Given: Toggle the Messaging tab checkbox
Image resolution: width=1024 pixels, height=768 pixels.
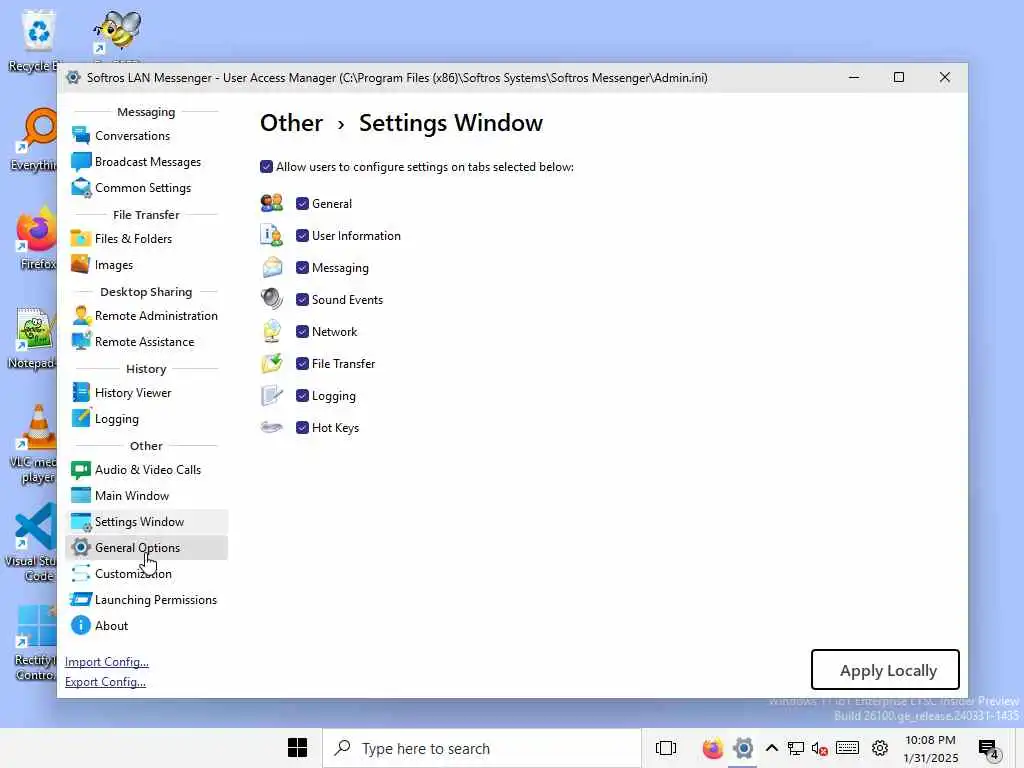Looking at the screenshot, I should tap(302, 267).
